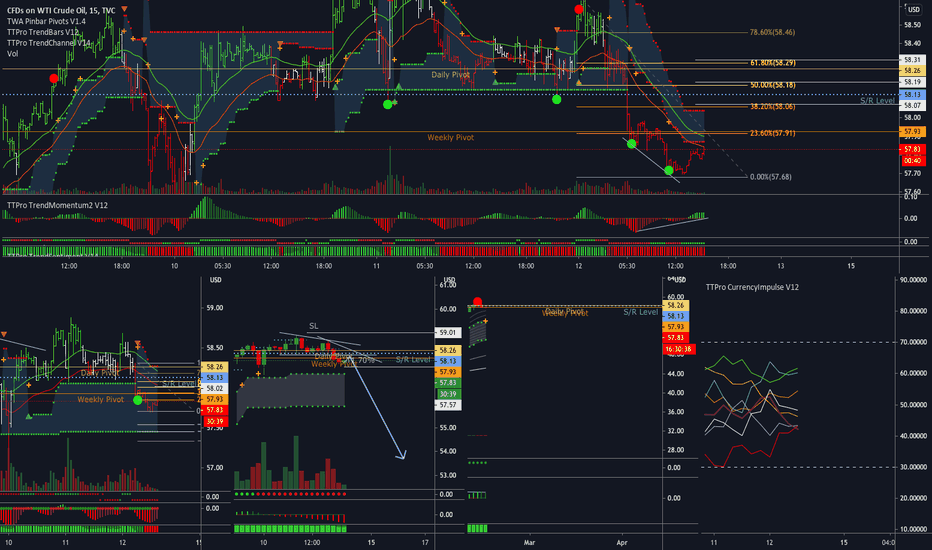Click the Apr label on the time axis
This screenshot has width=932, height=550.
622,542
